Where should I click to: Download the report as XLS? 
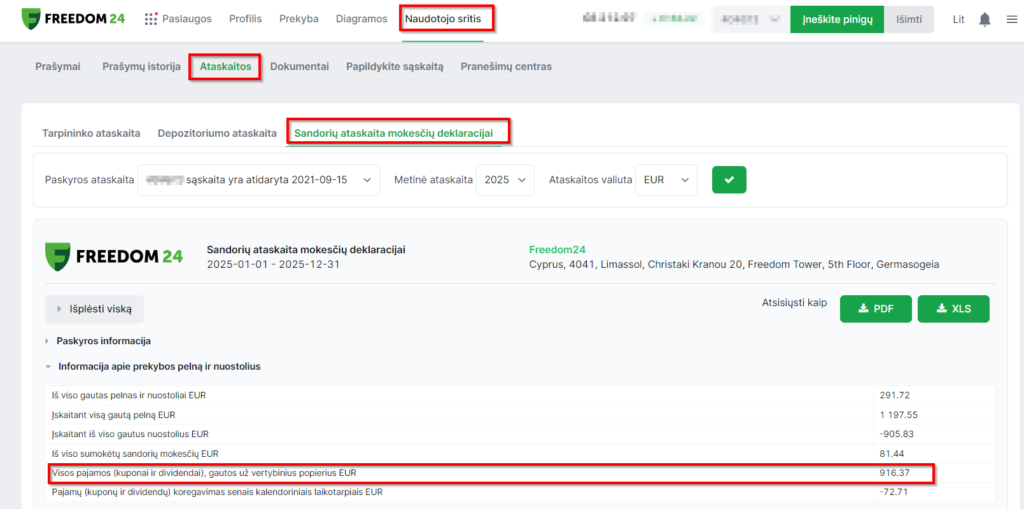(953, 309)
